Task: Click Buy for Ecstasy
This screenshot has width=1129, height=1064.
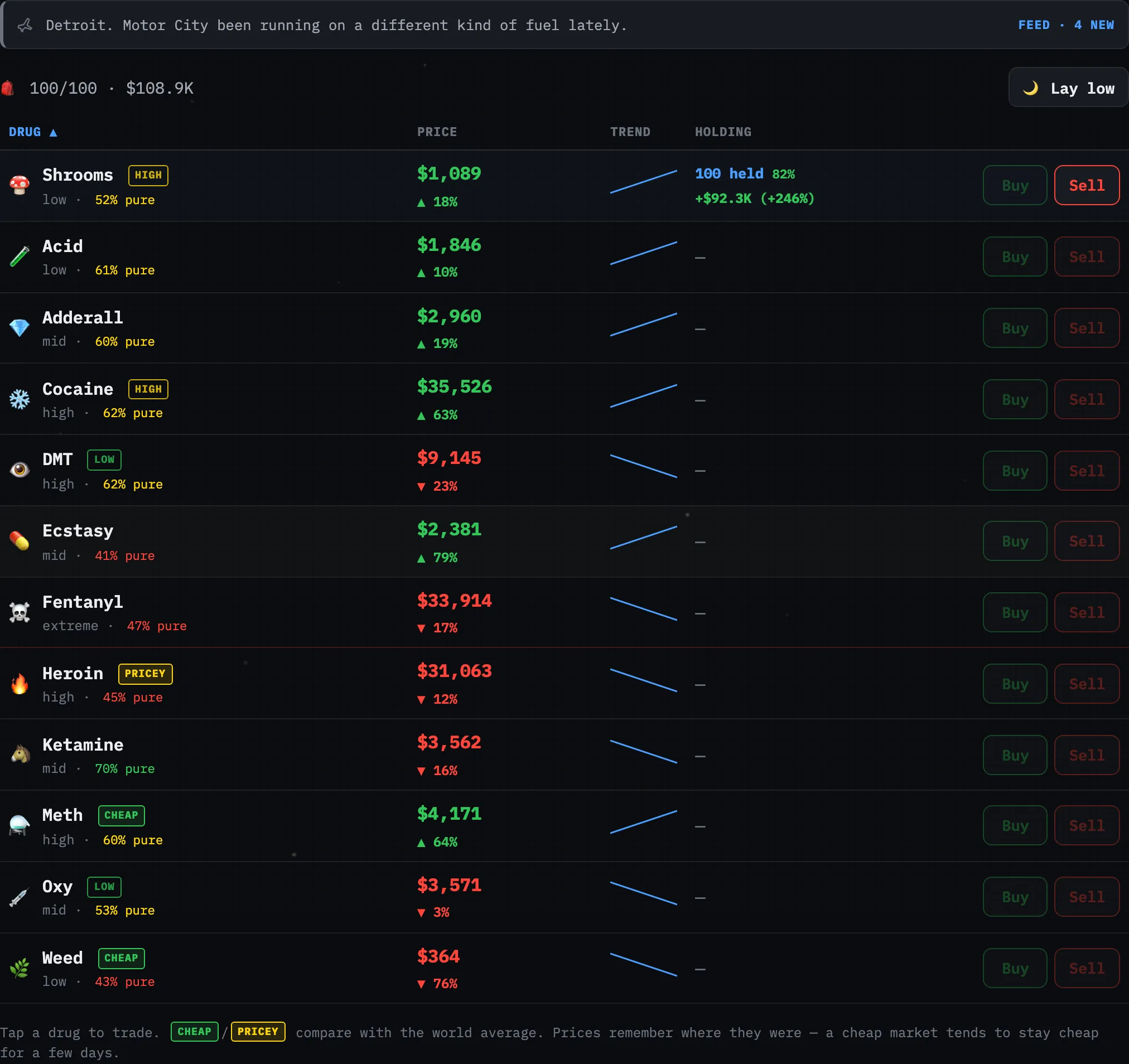Action: 1015,541
